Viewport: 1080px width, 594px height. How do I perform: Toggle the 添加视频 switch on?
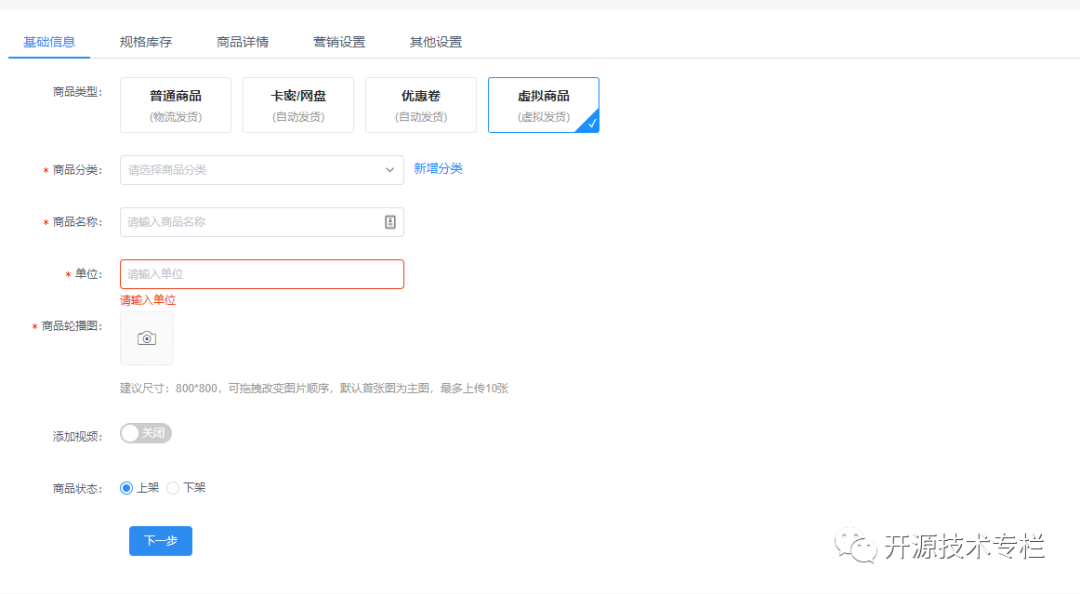point(146,433)
